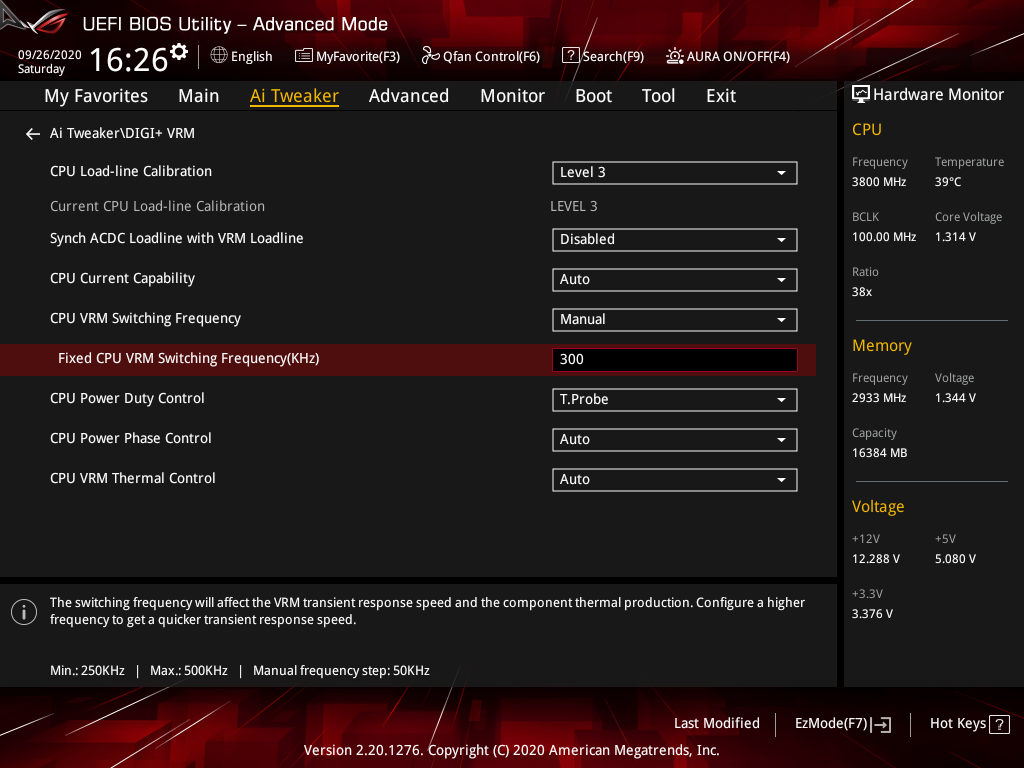Select the Ai Tweaker tab
This screenshot has width=1024, height=768.
(x=294, y=96)
